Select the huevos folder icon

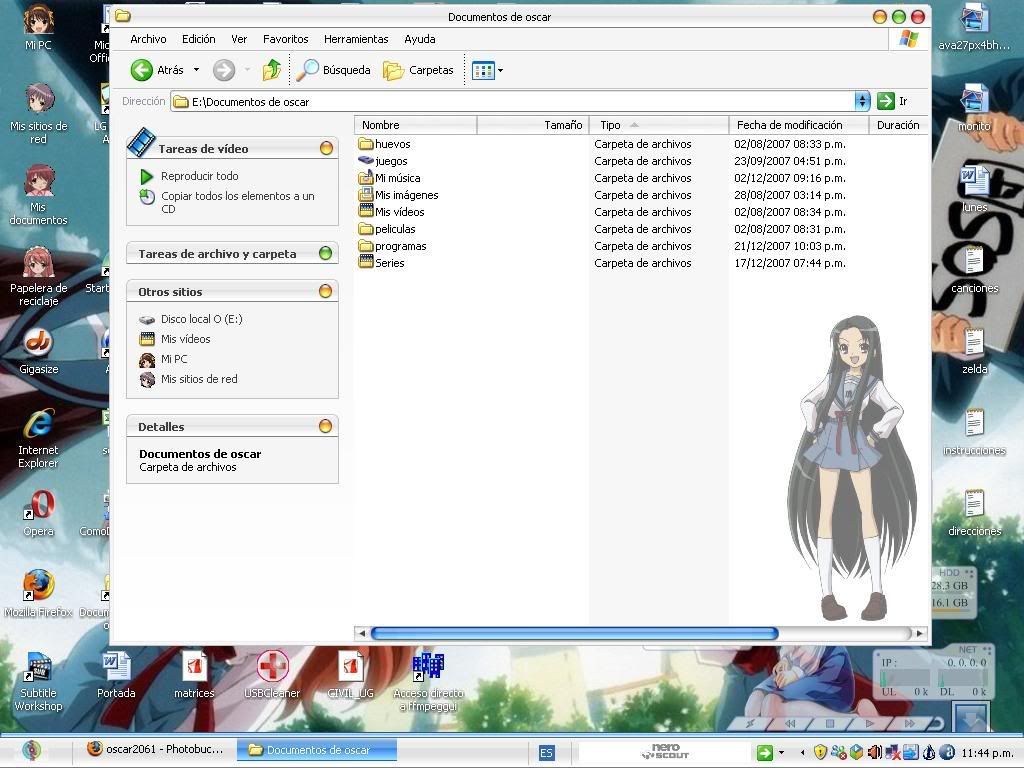[x=366, y=144]
